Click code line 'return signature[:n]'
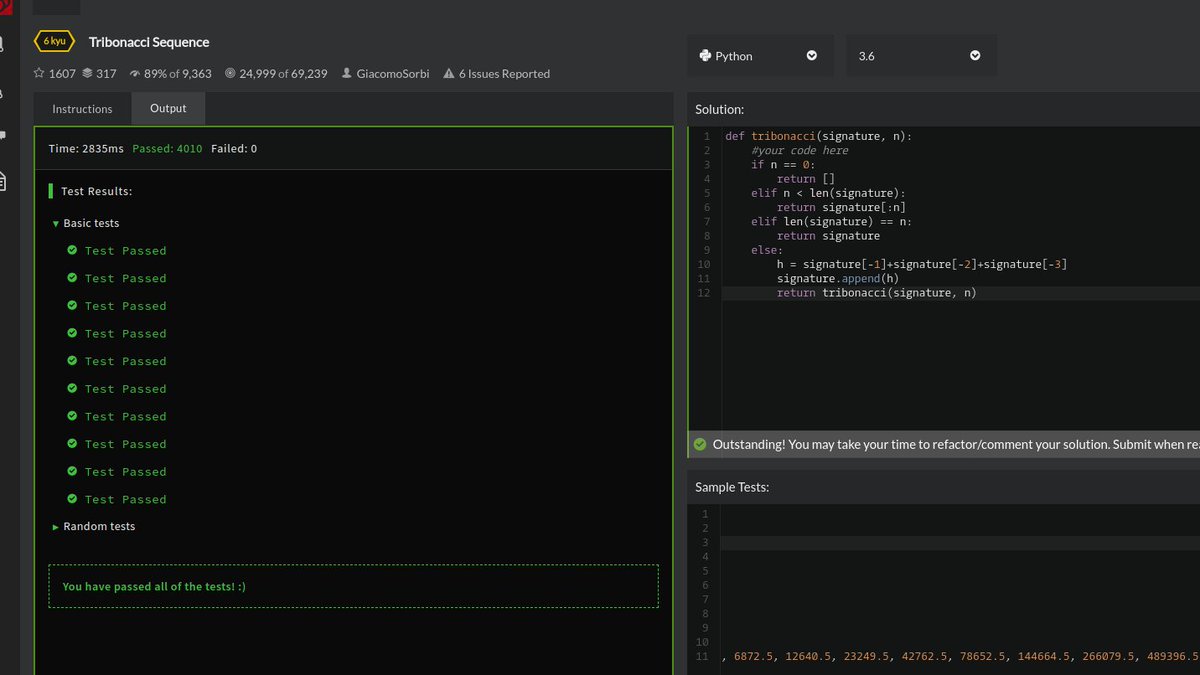Viewport: 1200px width, 675px height. pos(841,207)
